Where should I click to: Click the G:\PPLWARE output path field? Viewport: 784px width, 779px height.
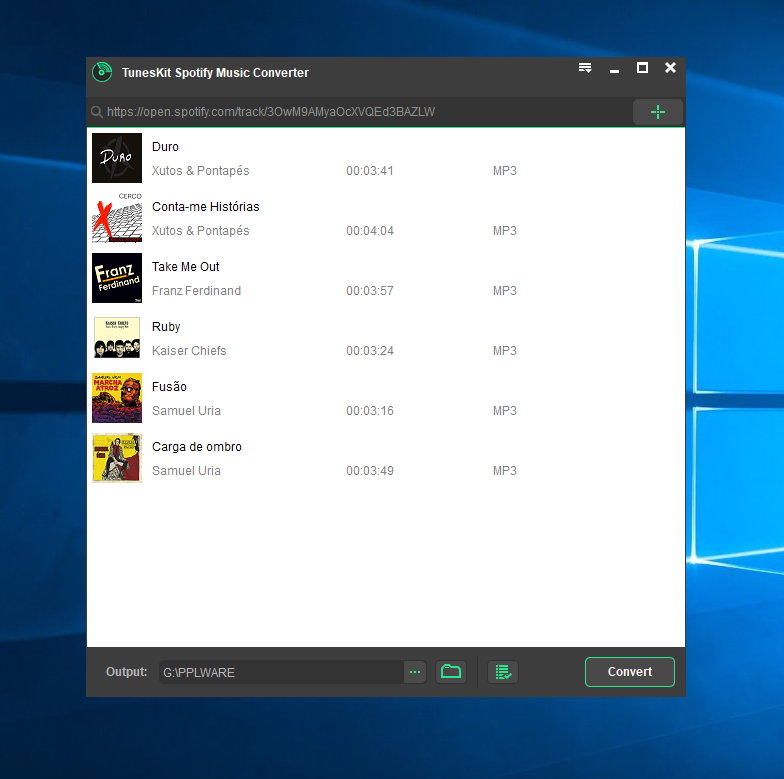280,672
